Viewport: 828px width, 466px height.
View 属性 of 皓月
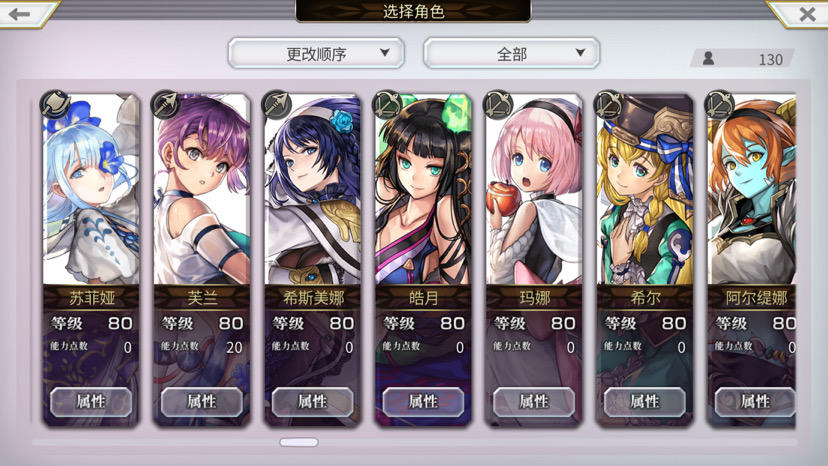coord(423,402)
